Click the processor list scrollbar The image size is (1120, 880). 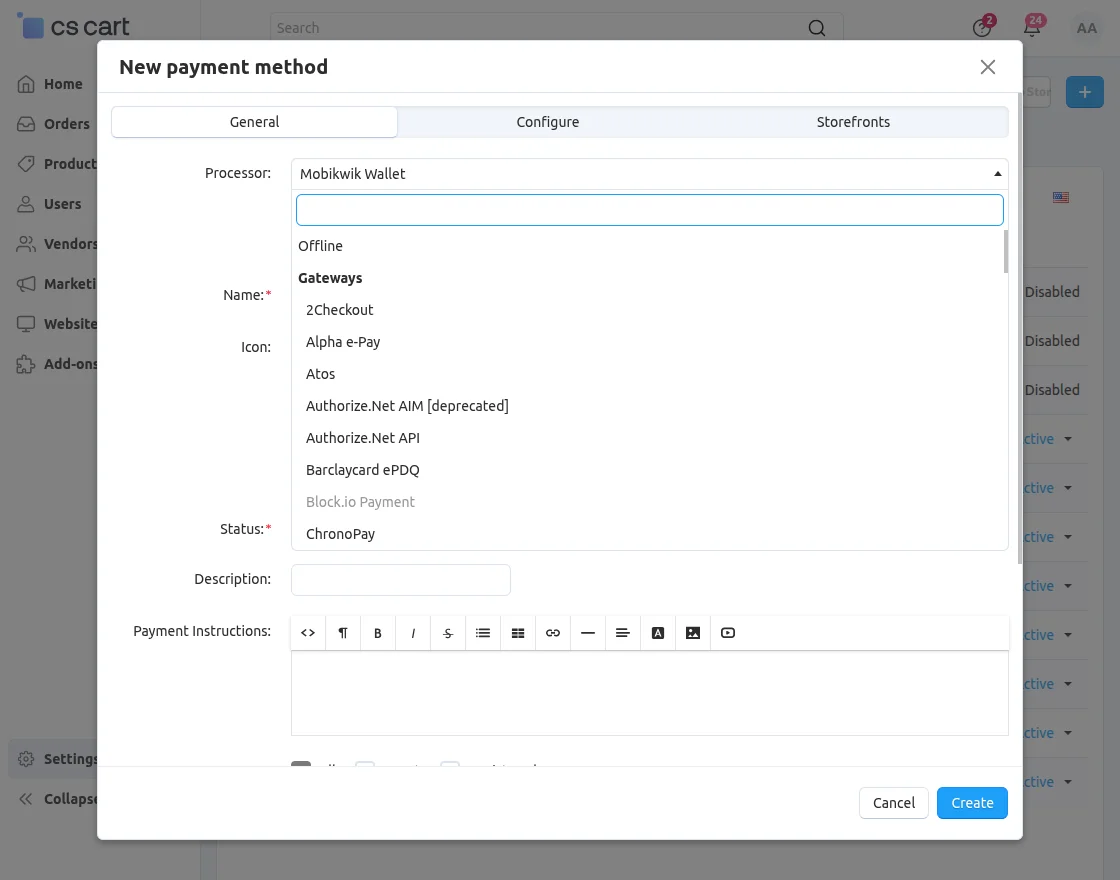click(1006, 251)
